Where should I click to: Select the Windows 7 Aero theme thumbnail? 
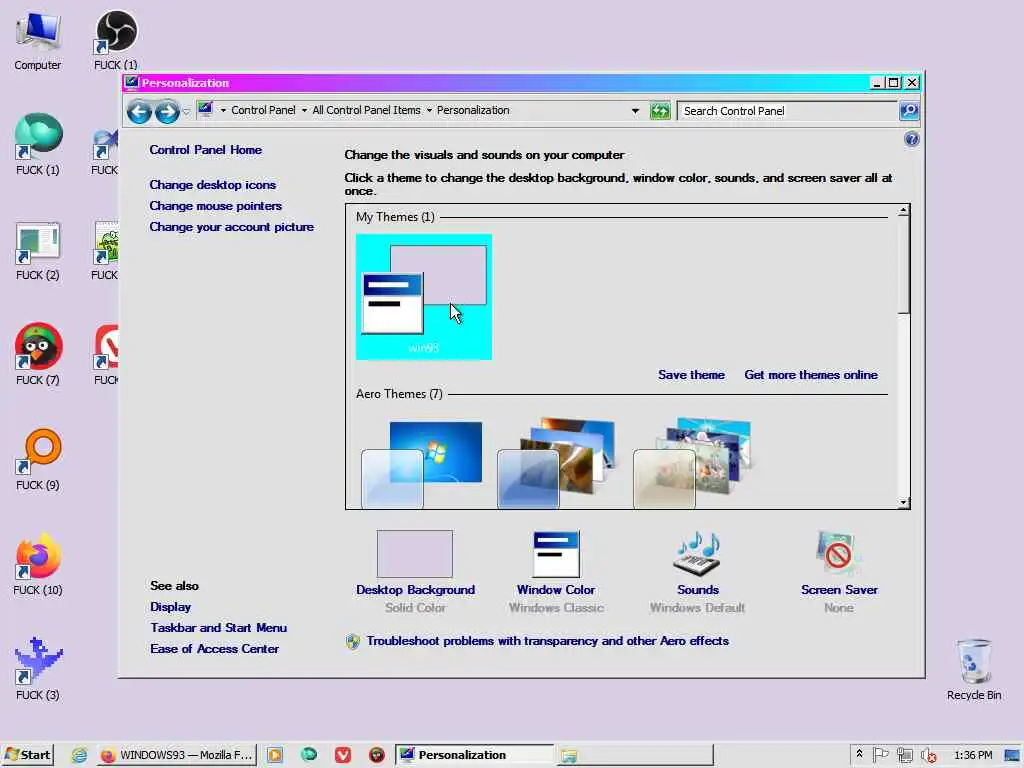point(422,464)
